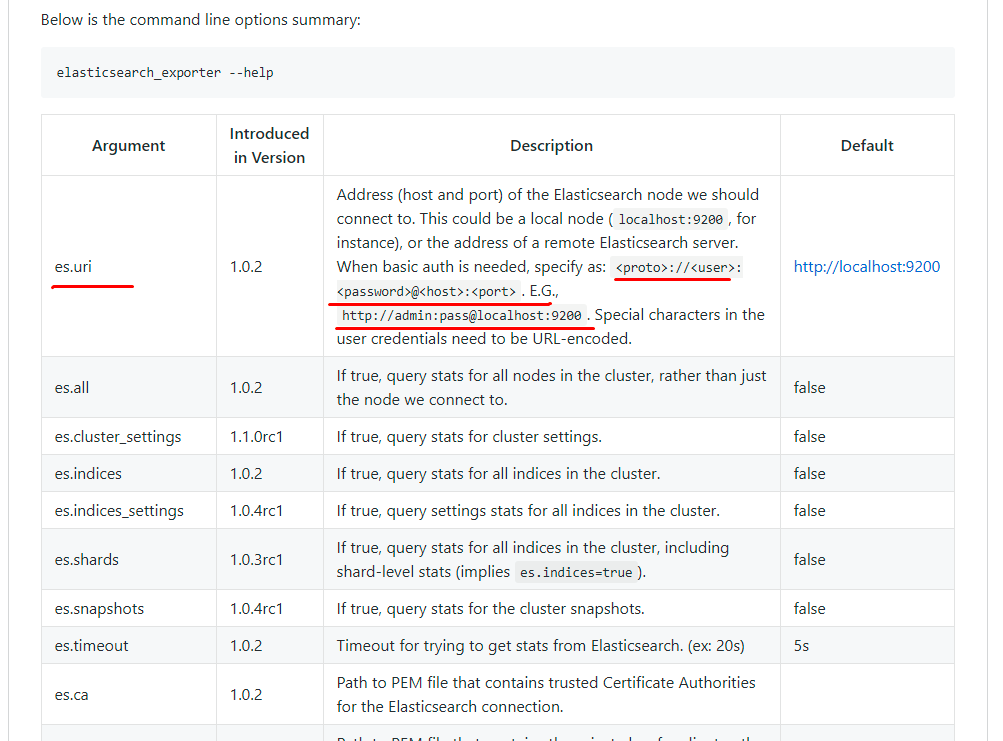Click the 'Timeout for trying to get stats' description
Image resolution: width=1003 pixels, height=741 pixels.
pyautogui.click(x=541, y=646)
